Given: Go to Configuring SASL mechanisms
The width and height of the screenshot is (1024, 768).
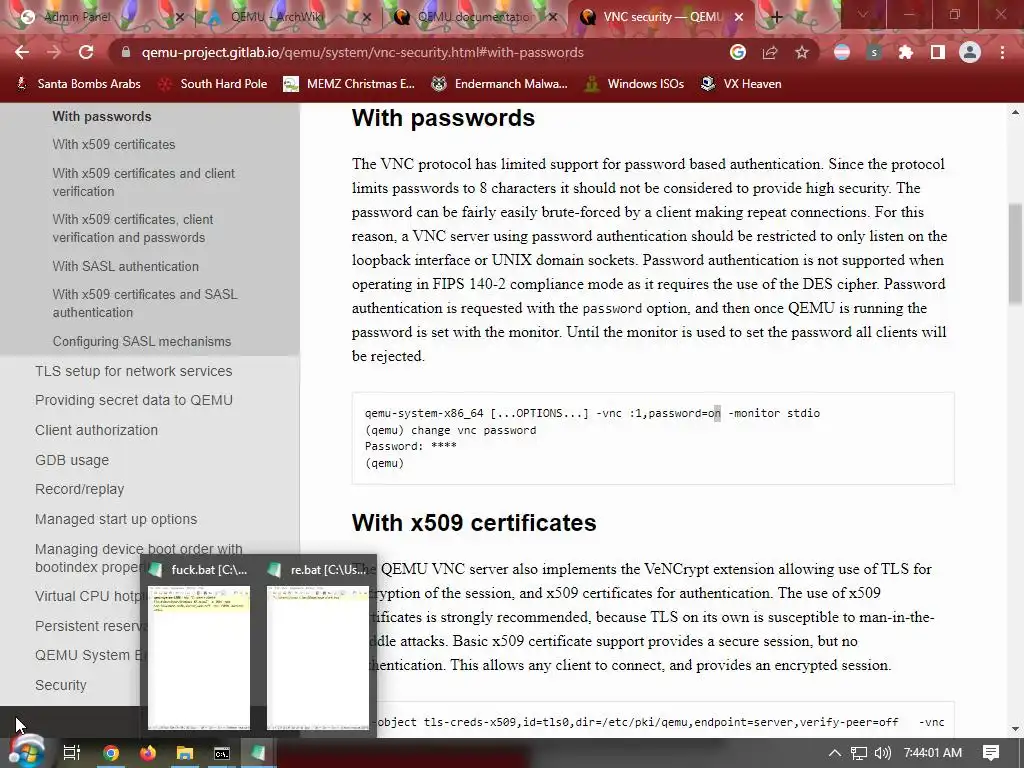Looking at the screenshot, I should [x=142, y=342].
